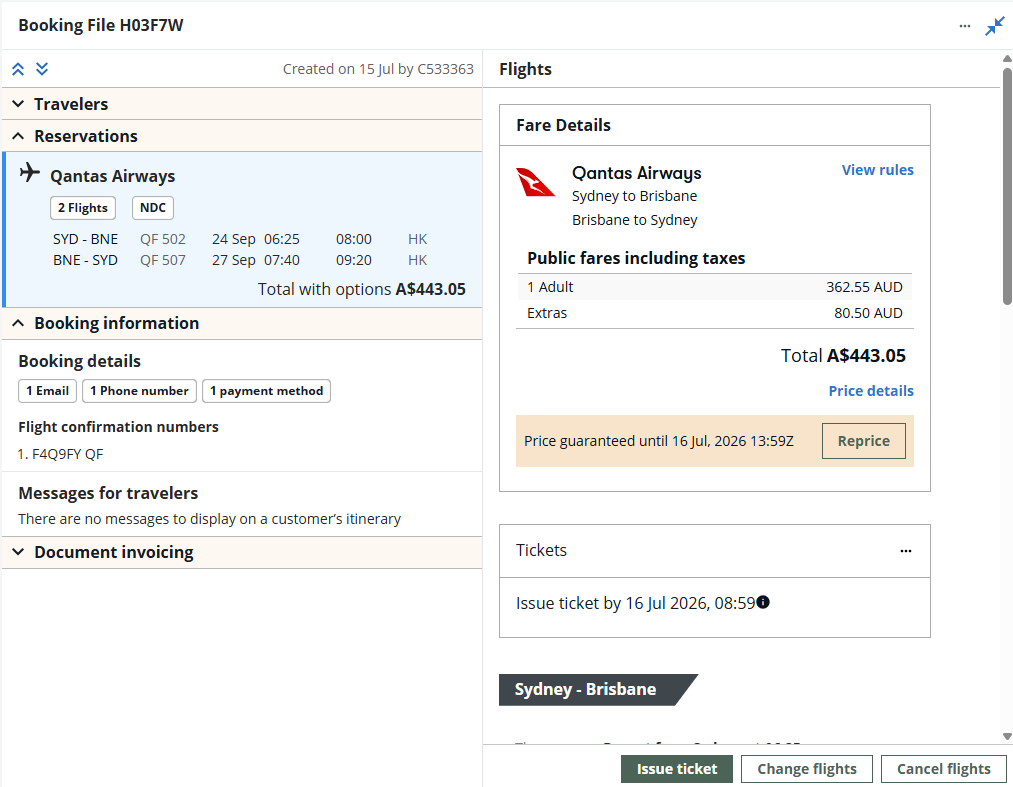
Task: Click the Reprice button
Action: [x=864, y=441]
